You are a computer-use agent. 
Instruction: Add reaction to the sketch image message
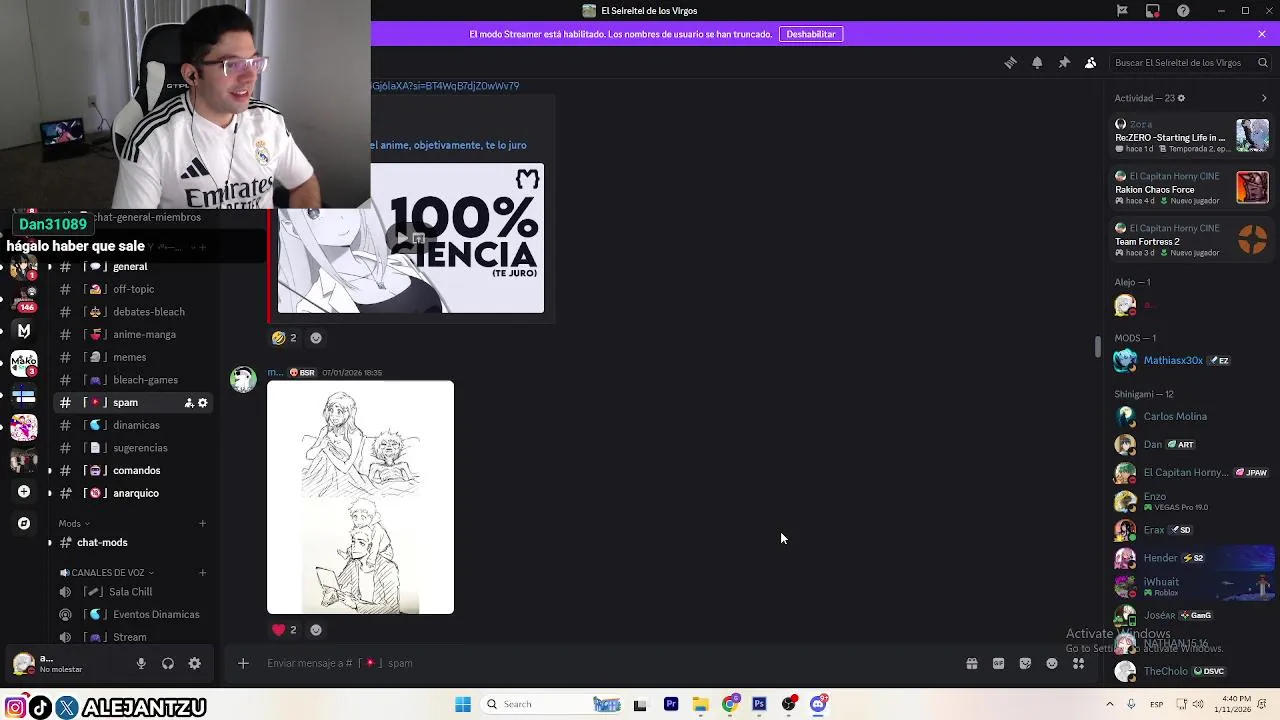(316, 630)
